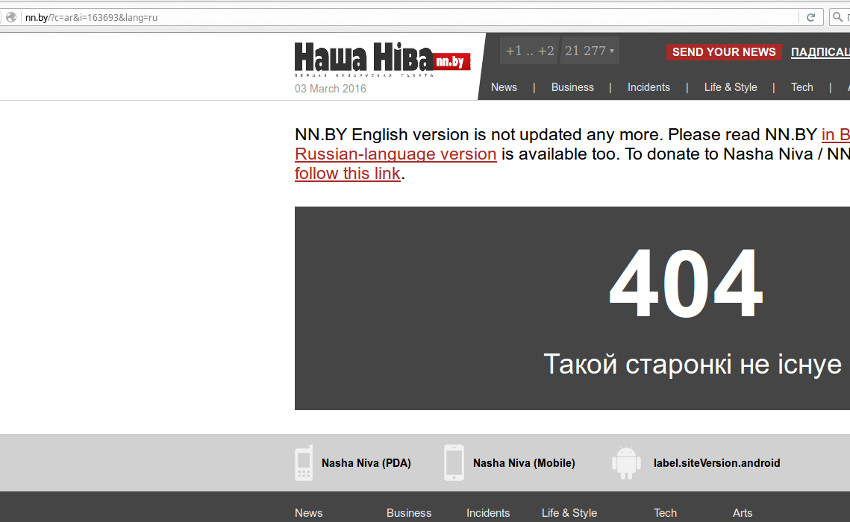Click the Android robot icon
Image resolution: width=850 pixels, height=522 pixels.
(x=626, y=463)
